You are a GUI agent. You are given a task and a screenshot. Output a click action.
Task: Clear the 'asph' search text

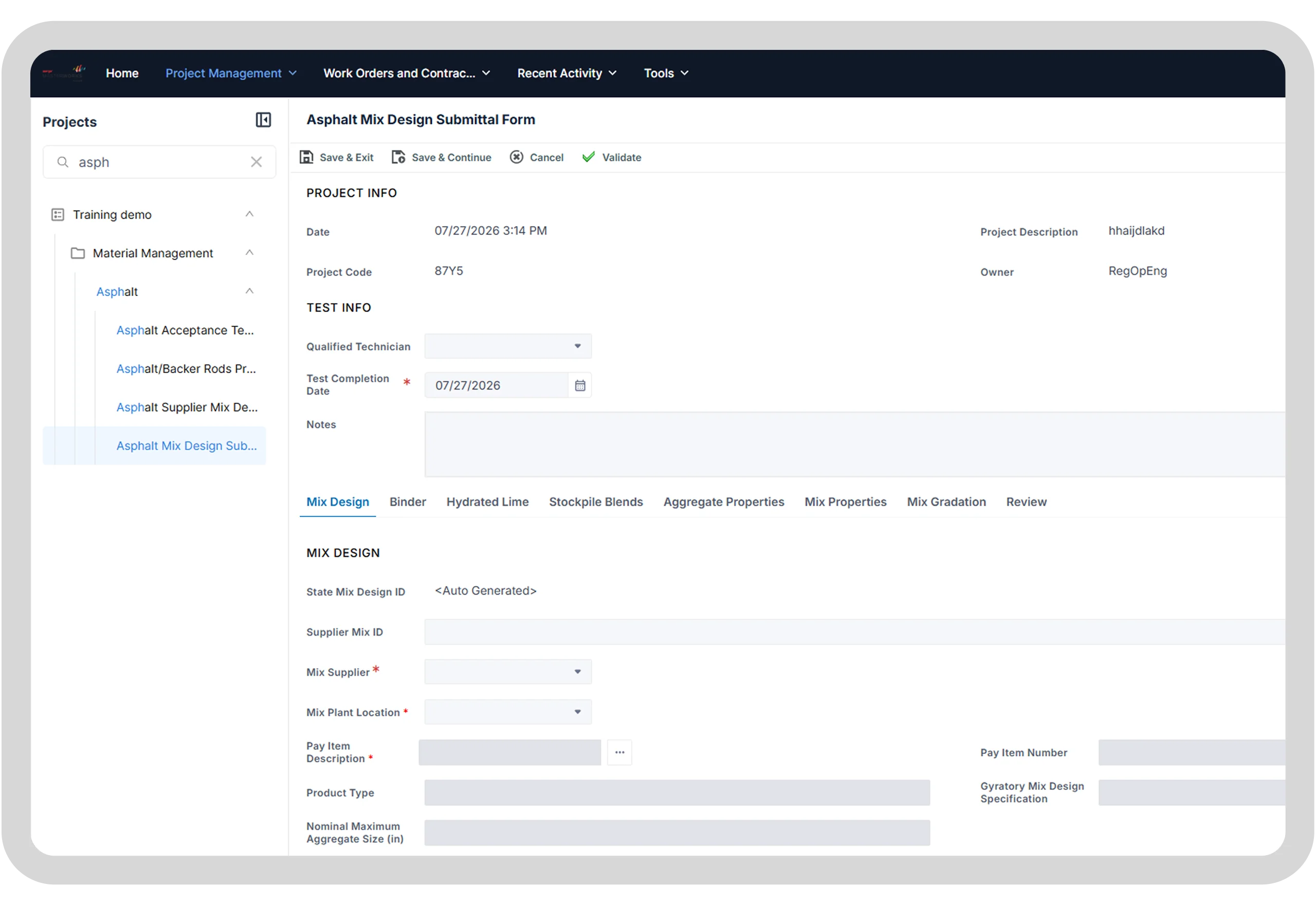coord(256,162)
